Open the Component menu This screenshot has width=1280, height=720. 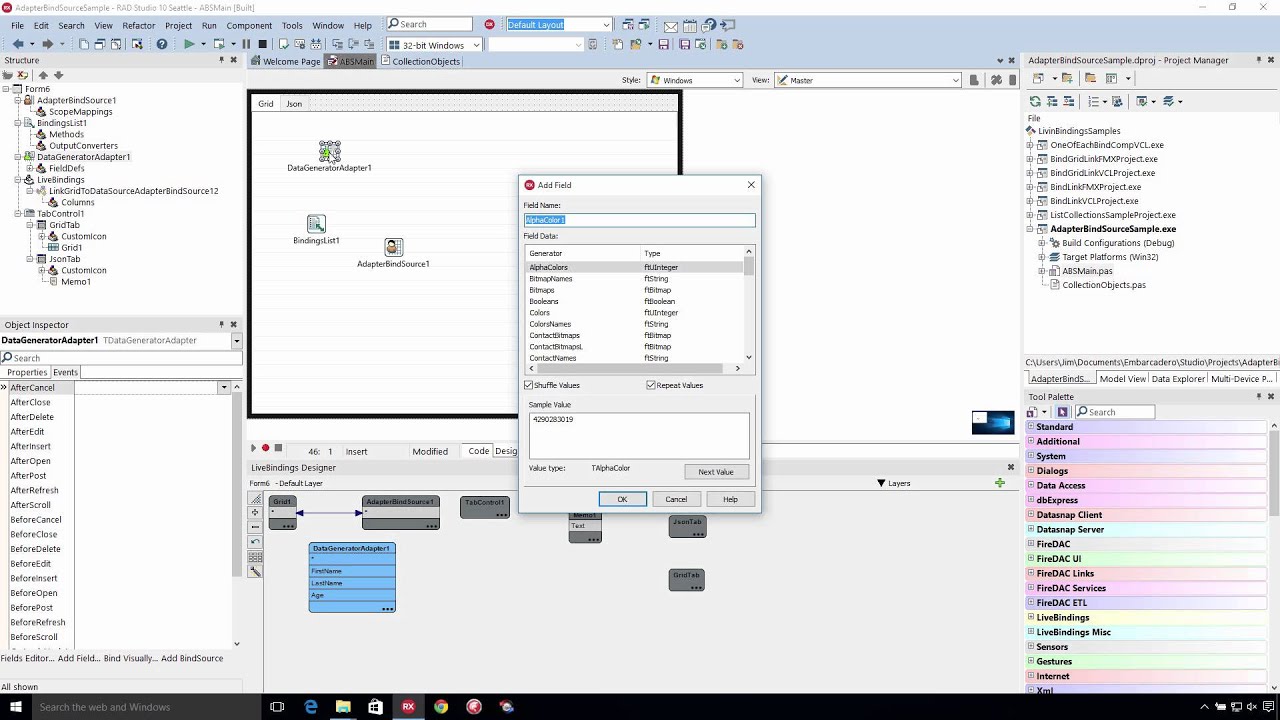tap(249, 25)
